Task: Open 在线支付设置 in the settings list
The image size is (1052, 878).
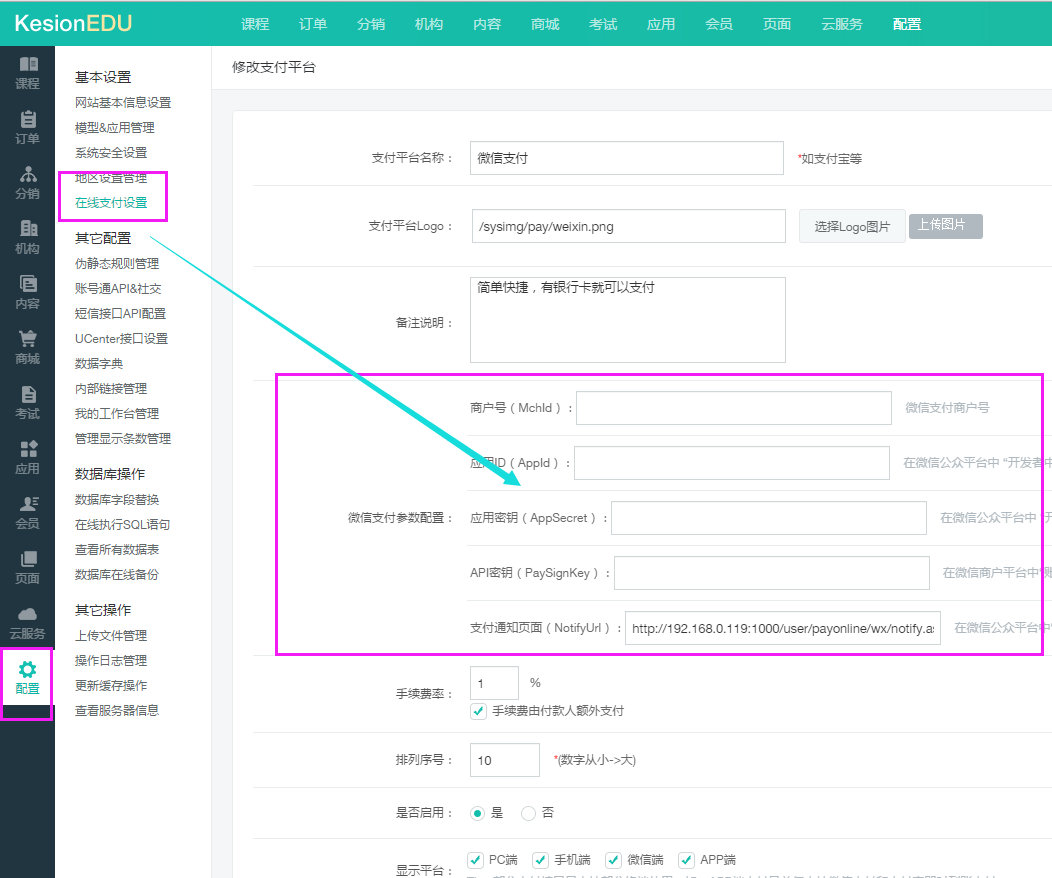Action: 111,203
